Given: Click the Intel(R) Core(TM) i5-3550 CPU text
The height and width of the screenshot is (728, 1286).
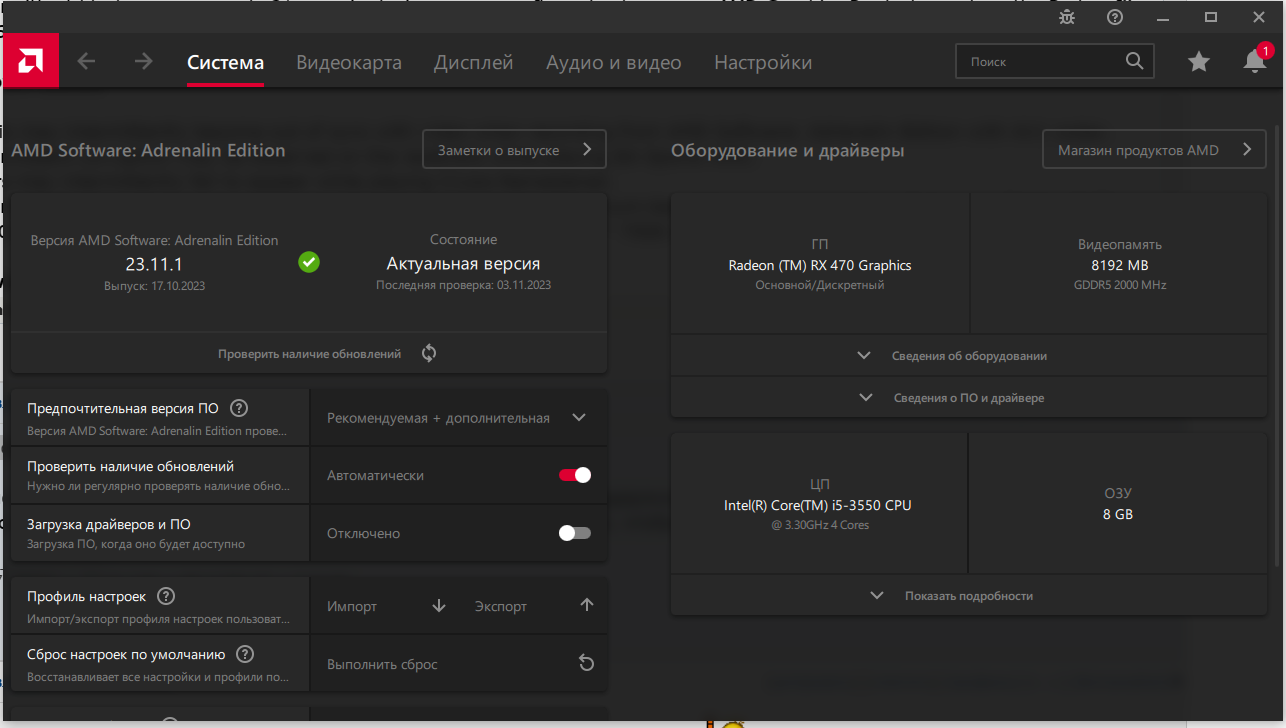Looking at the screenshot, I should [818, 505].
